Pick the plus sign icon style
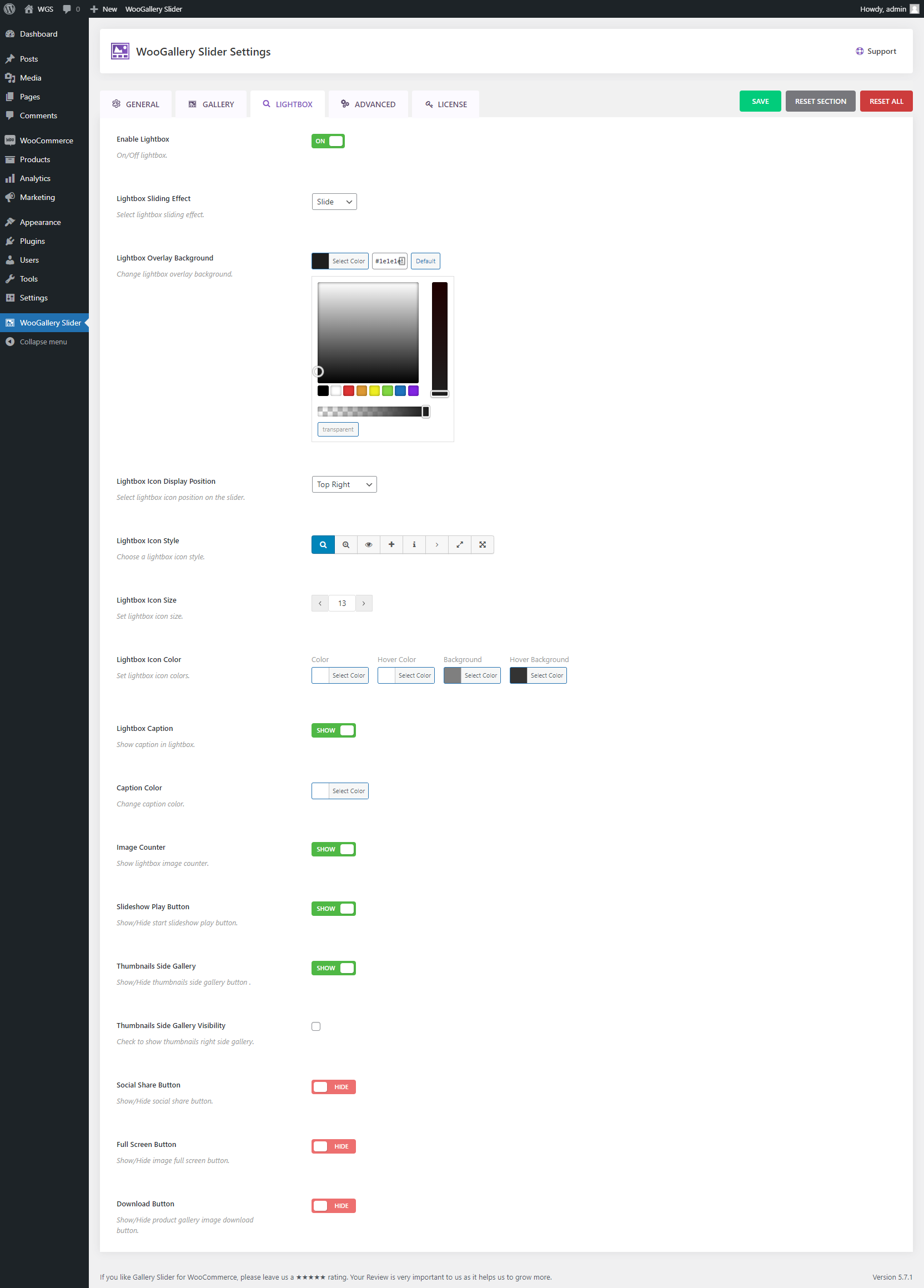 tap(391, 545)
